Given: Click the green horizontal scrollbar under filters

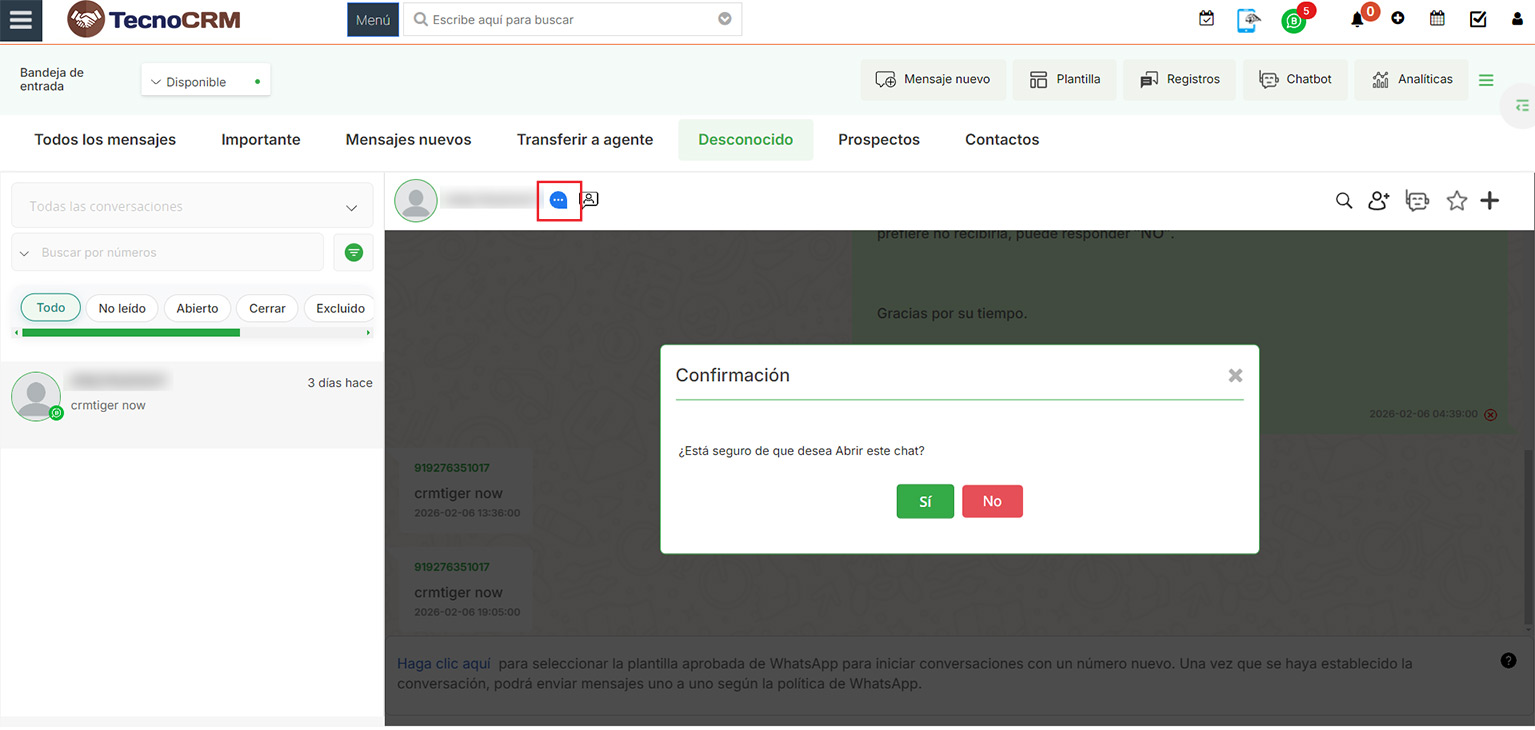Looking at the screenshot, I should pos(130,332).
